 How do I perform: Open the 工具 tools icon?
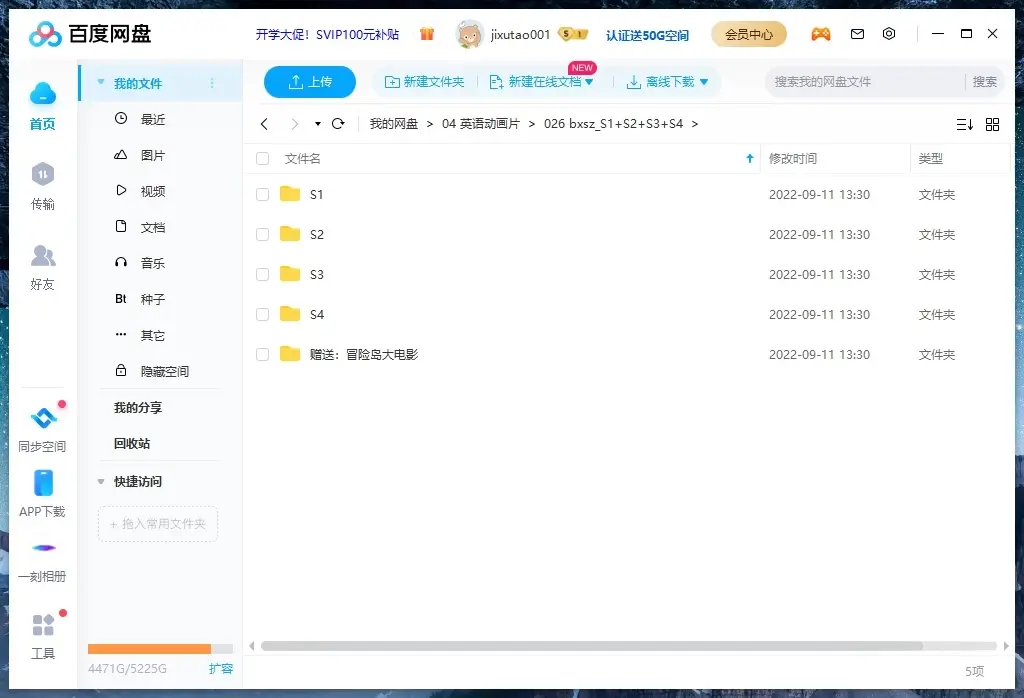[x=43, y=627]
